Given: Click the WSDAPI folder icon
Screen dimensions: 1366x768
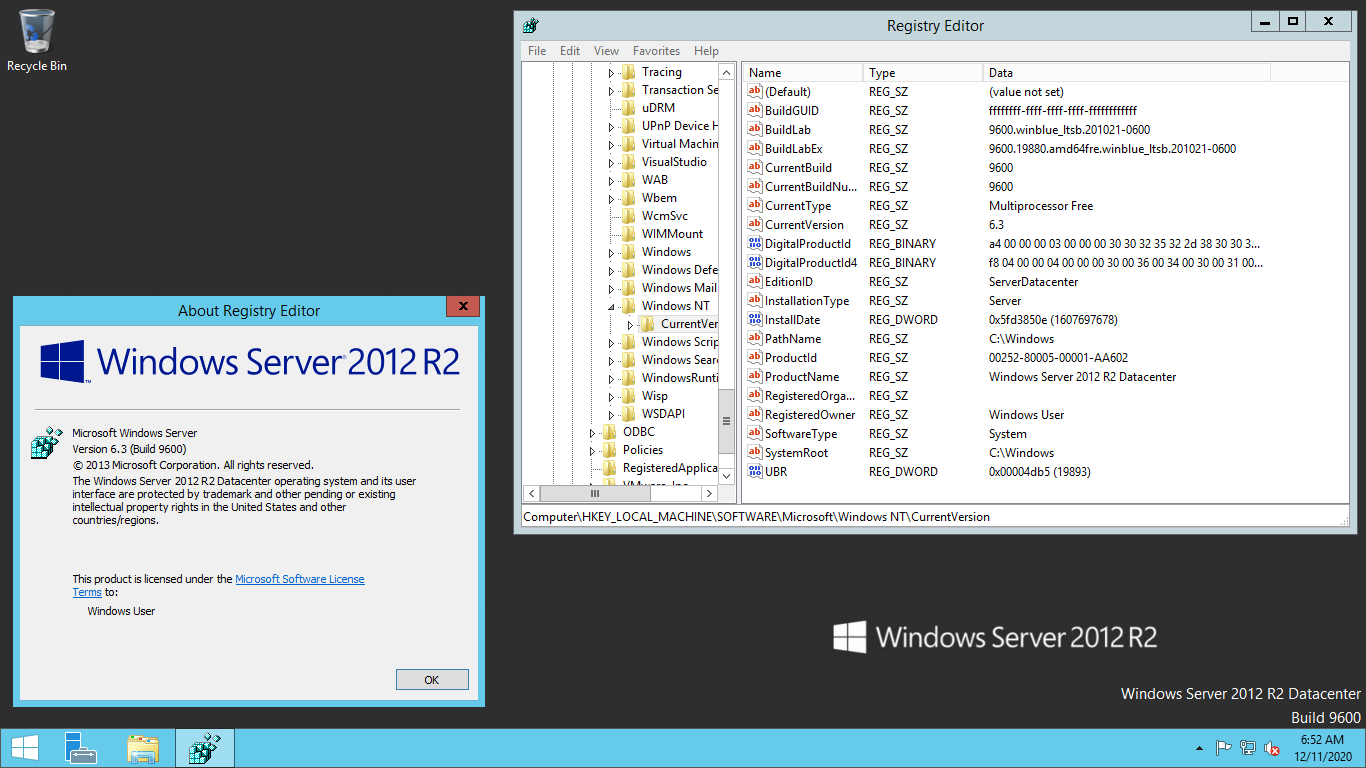Looking at the screenshot, I should pyautogui.click(x=628, y=414).
